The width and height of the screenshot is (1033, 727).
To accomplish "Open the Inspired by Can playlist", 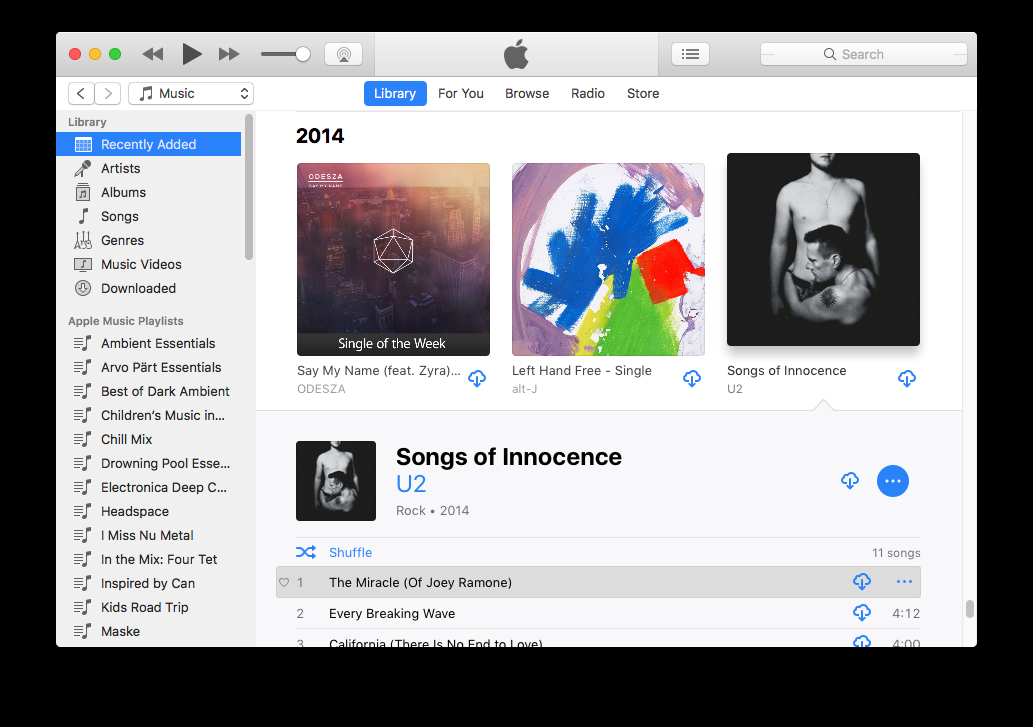I will pyautogui.click(x=149, y=584).
